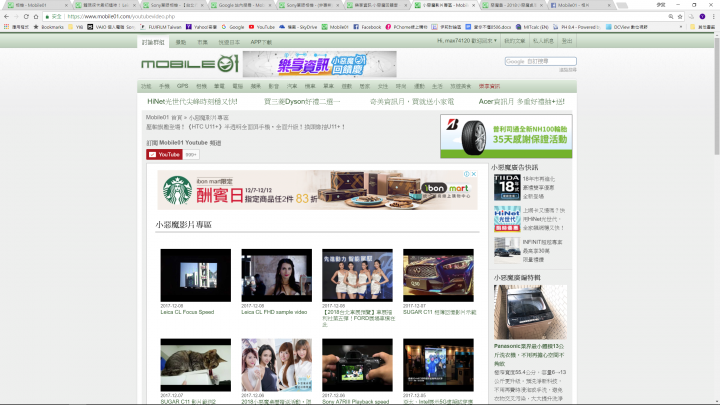Open the 999+ subscriber count badge
720x405 pixels.
tap(191, 155)
